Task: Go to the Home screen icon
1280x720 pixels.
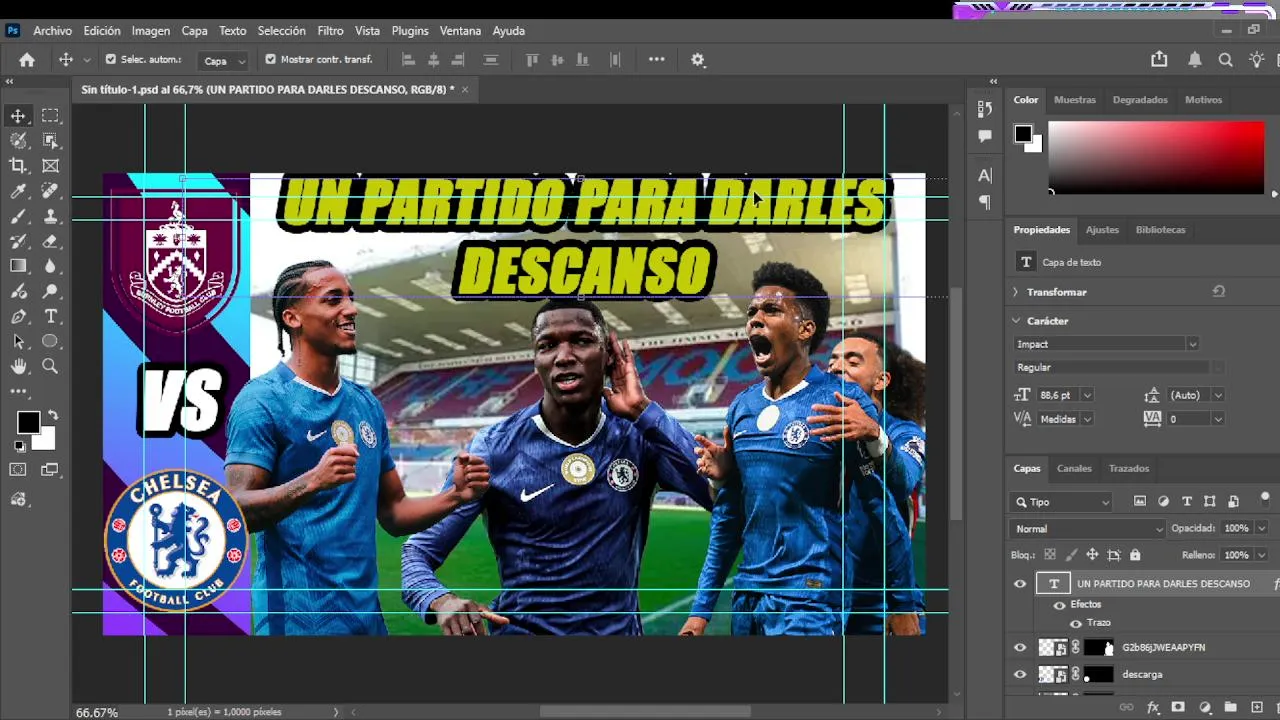Action: point(27,60)
